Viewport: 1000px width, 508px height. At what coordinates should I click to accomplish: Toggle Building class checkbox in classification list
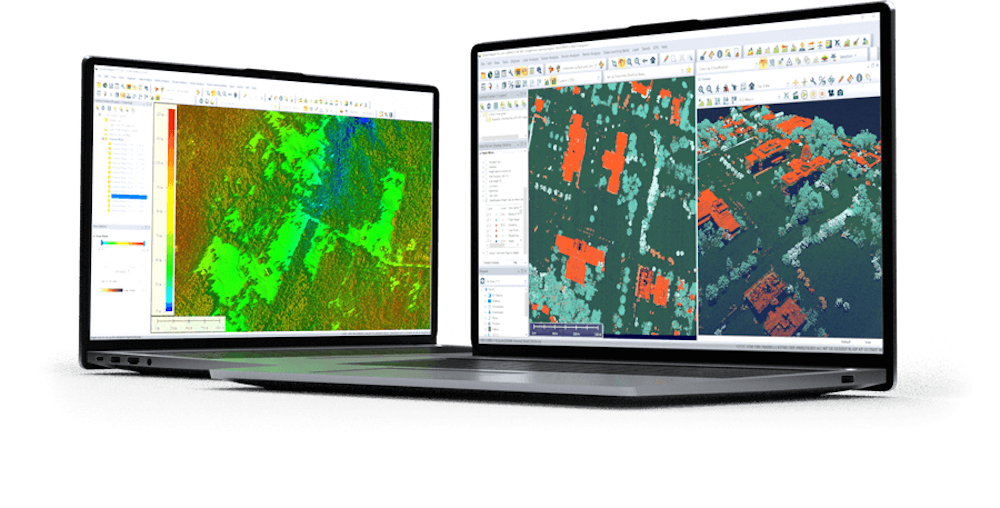point(488,224)
